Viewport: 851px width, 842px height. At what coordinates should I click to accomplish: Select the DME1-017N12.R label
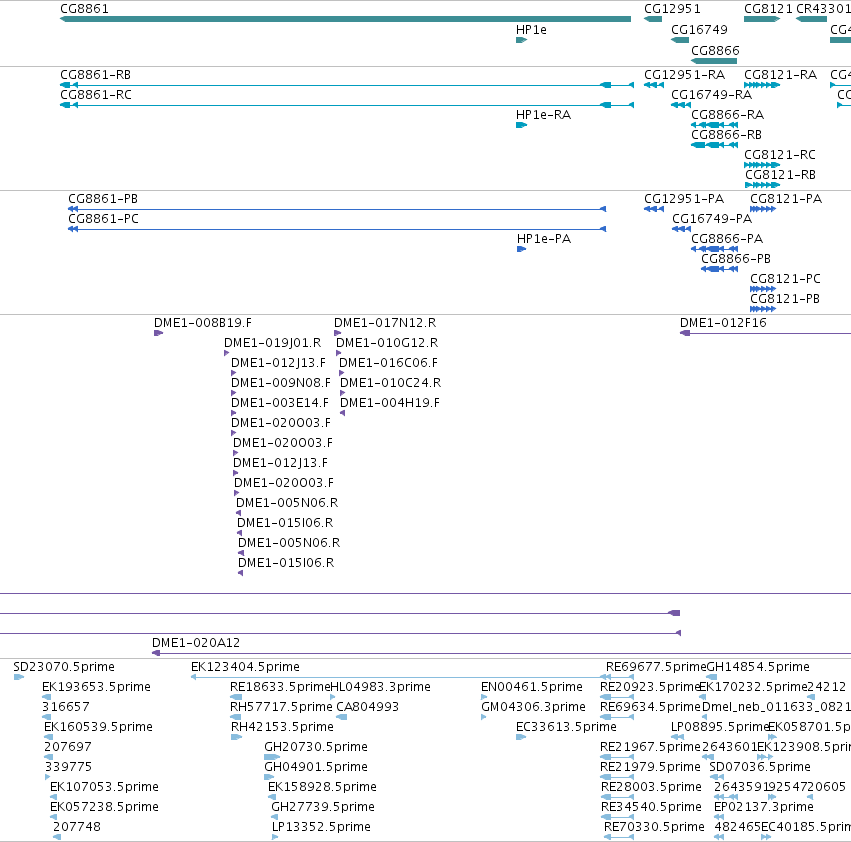coord(384,322)
